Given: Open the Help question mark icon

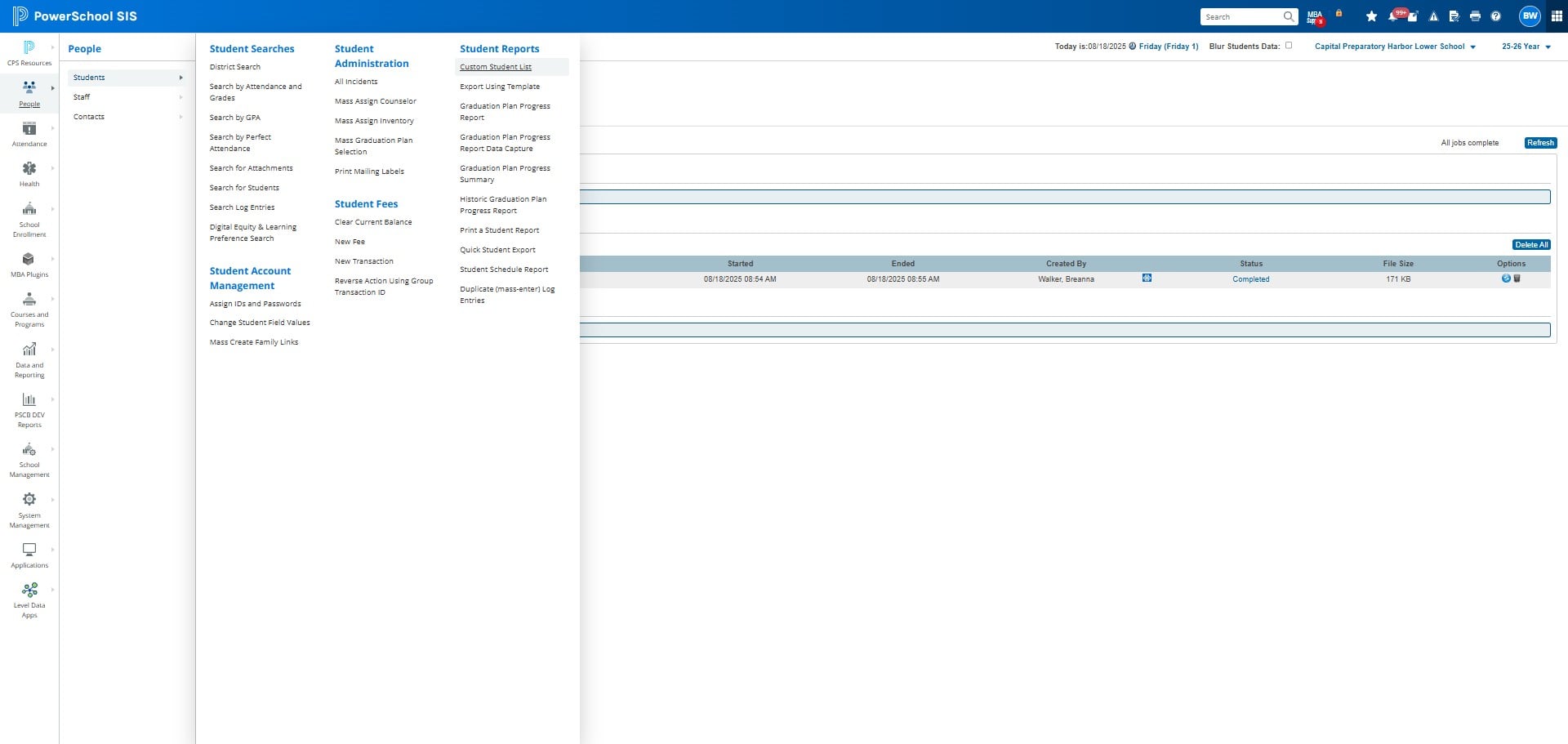Looking at the screenshot, I should tap(1495, 16).
